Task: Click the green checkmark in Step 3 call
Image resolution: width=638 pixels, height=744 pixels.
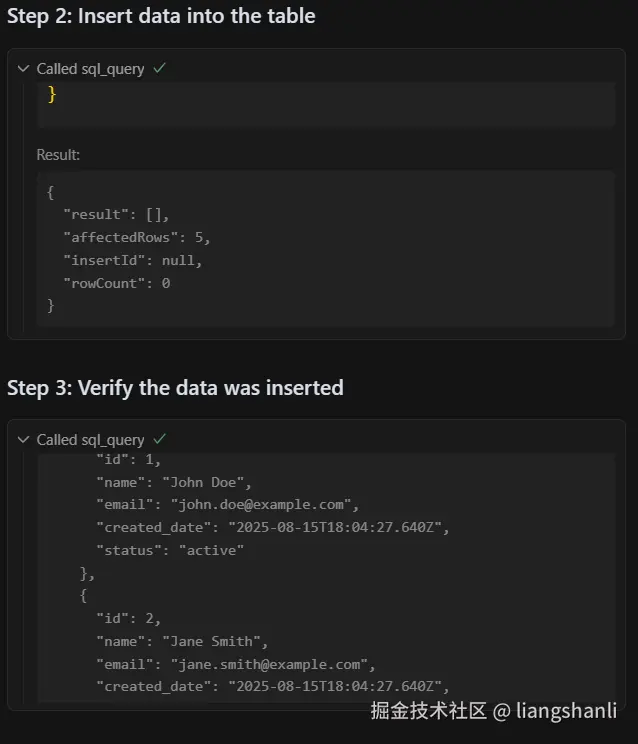Action: [x=159, y=440]
